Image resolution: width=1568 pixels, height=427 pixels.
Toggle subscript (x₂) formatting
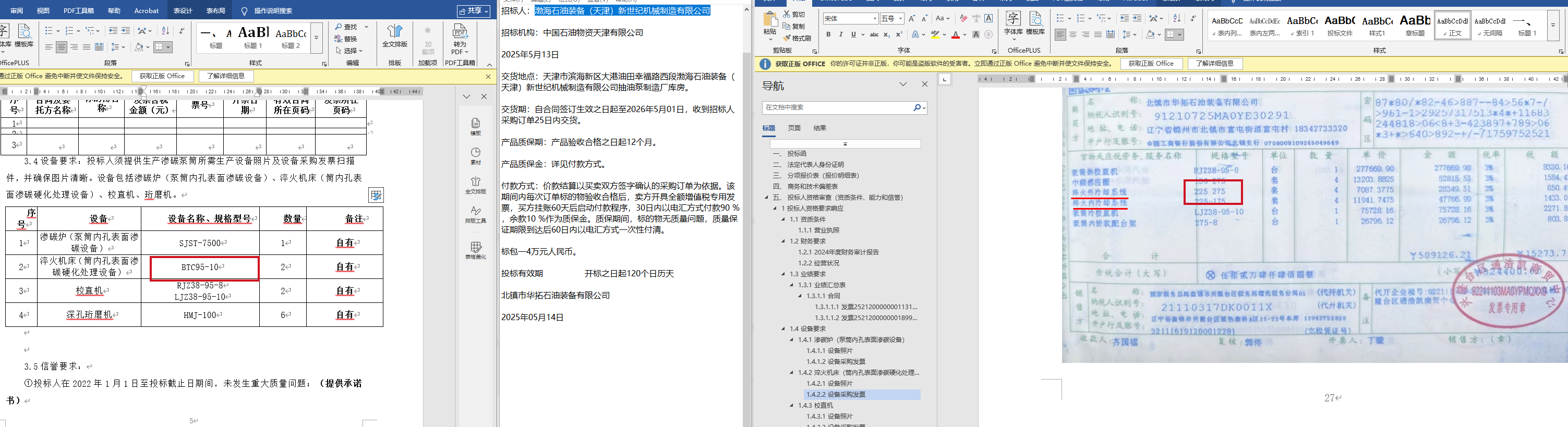click(x=886, y=34)
